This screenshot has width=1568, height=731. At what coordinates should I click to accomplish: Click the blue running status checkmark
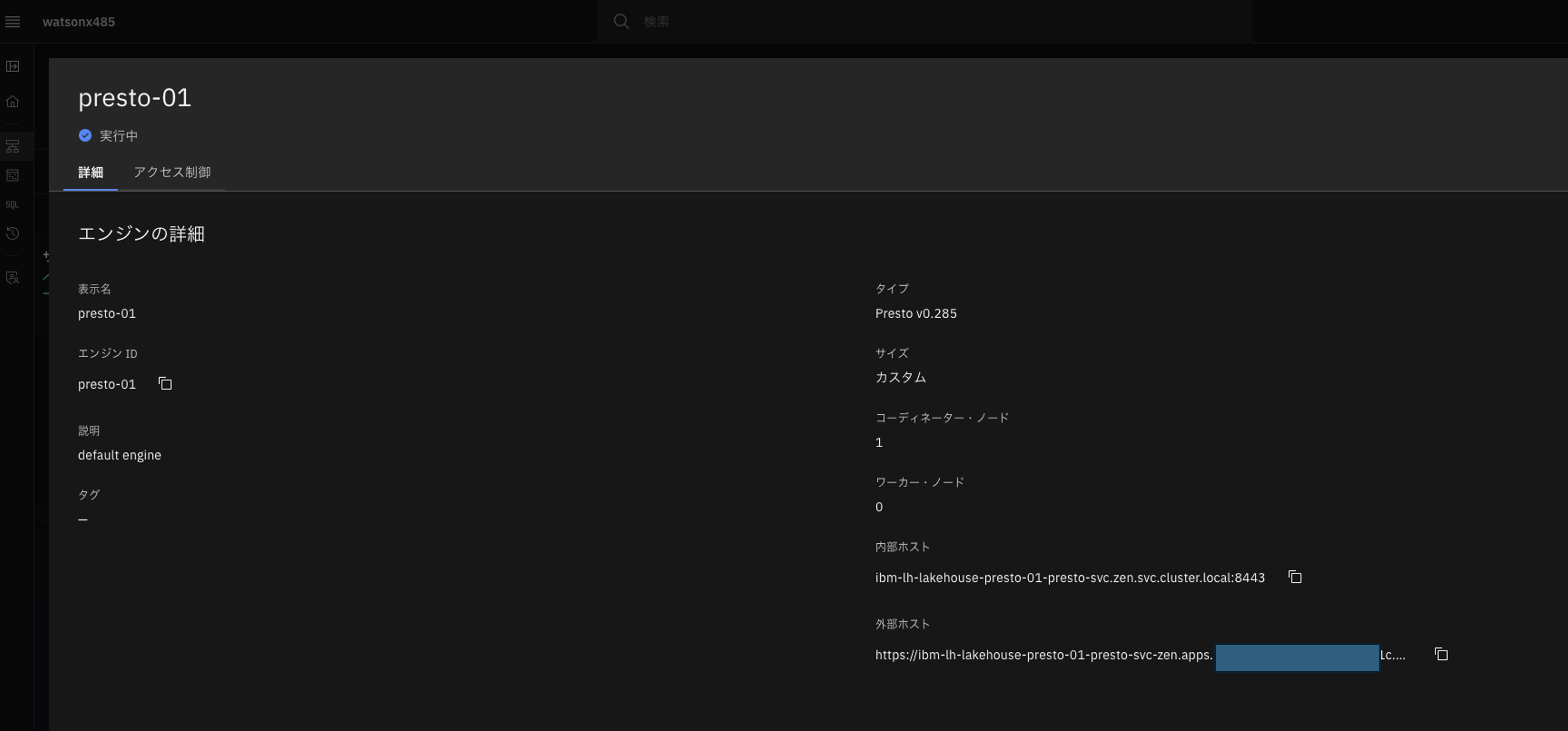[85, 135]
